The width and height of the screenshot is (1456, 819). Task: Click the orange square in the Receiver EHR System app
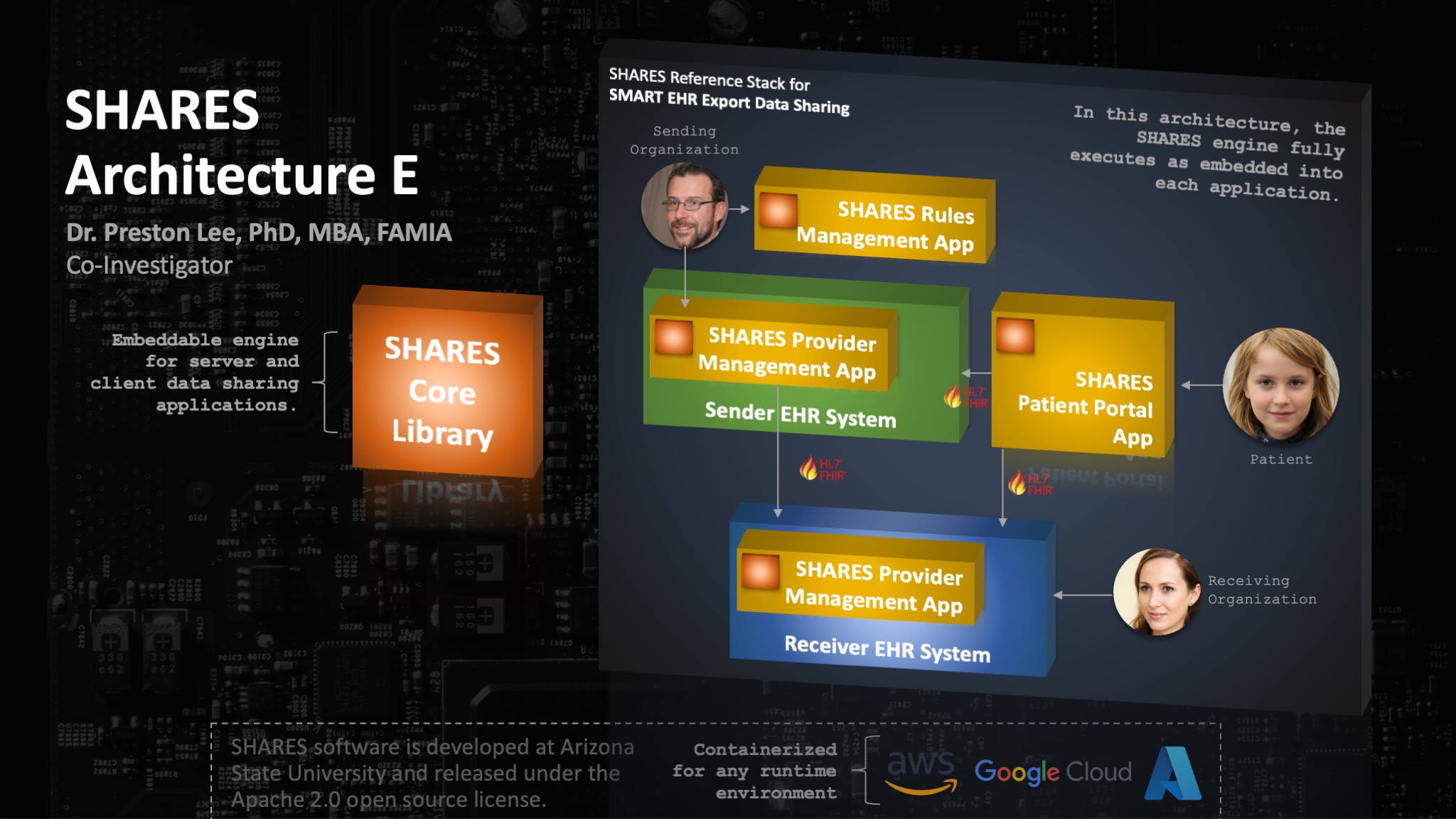click(x=761, y=571)
